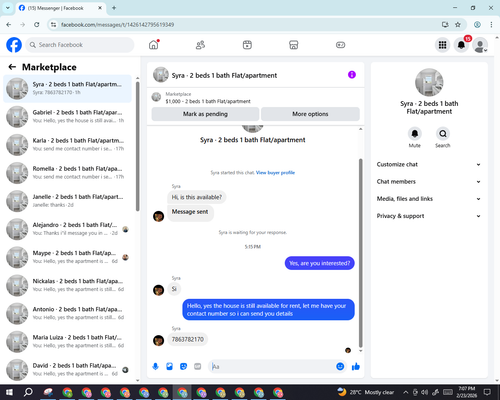The image size is (500, 400).
Task: Bookmark this page star icon
Action: point(458,24)
